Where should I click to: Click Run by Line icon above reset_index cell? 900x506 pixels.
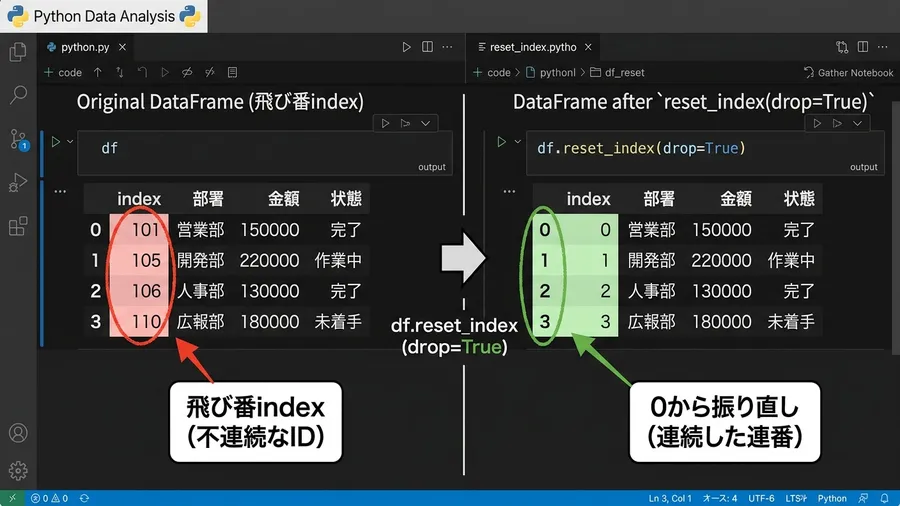[x=837, y=123]
